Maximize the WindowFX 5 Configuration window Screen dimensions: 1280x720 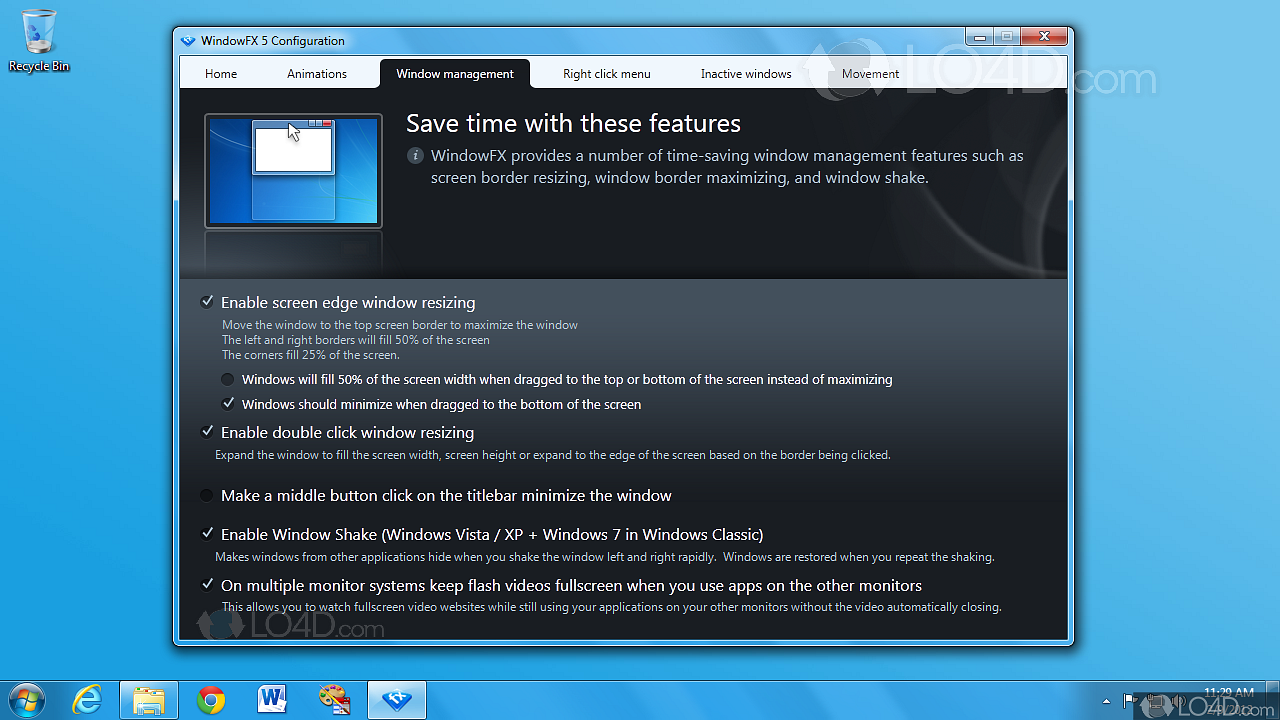coord(1006,37)
